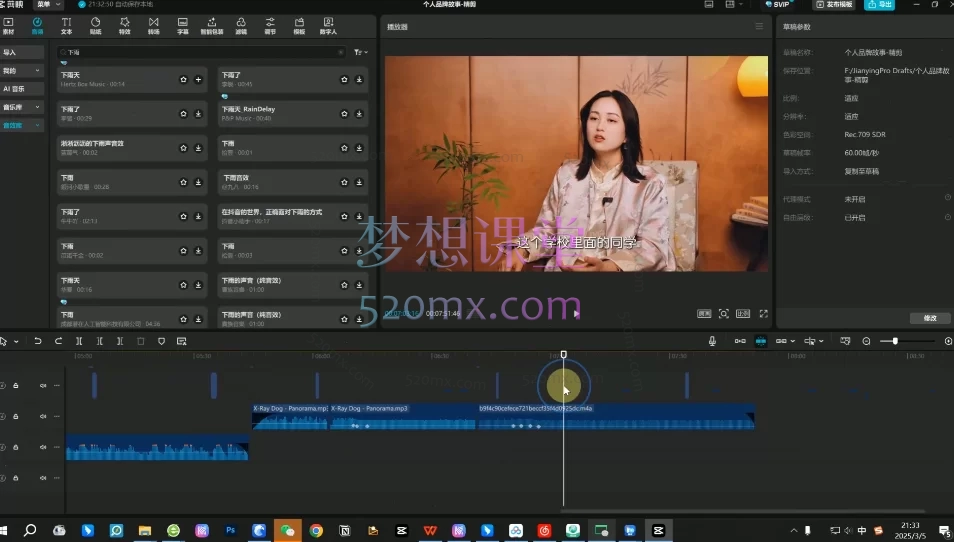Click the 导出 (Export) button

[x=879, y=5]
